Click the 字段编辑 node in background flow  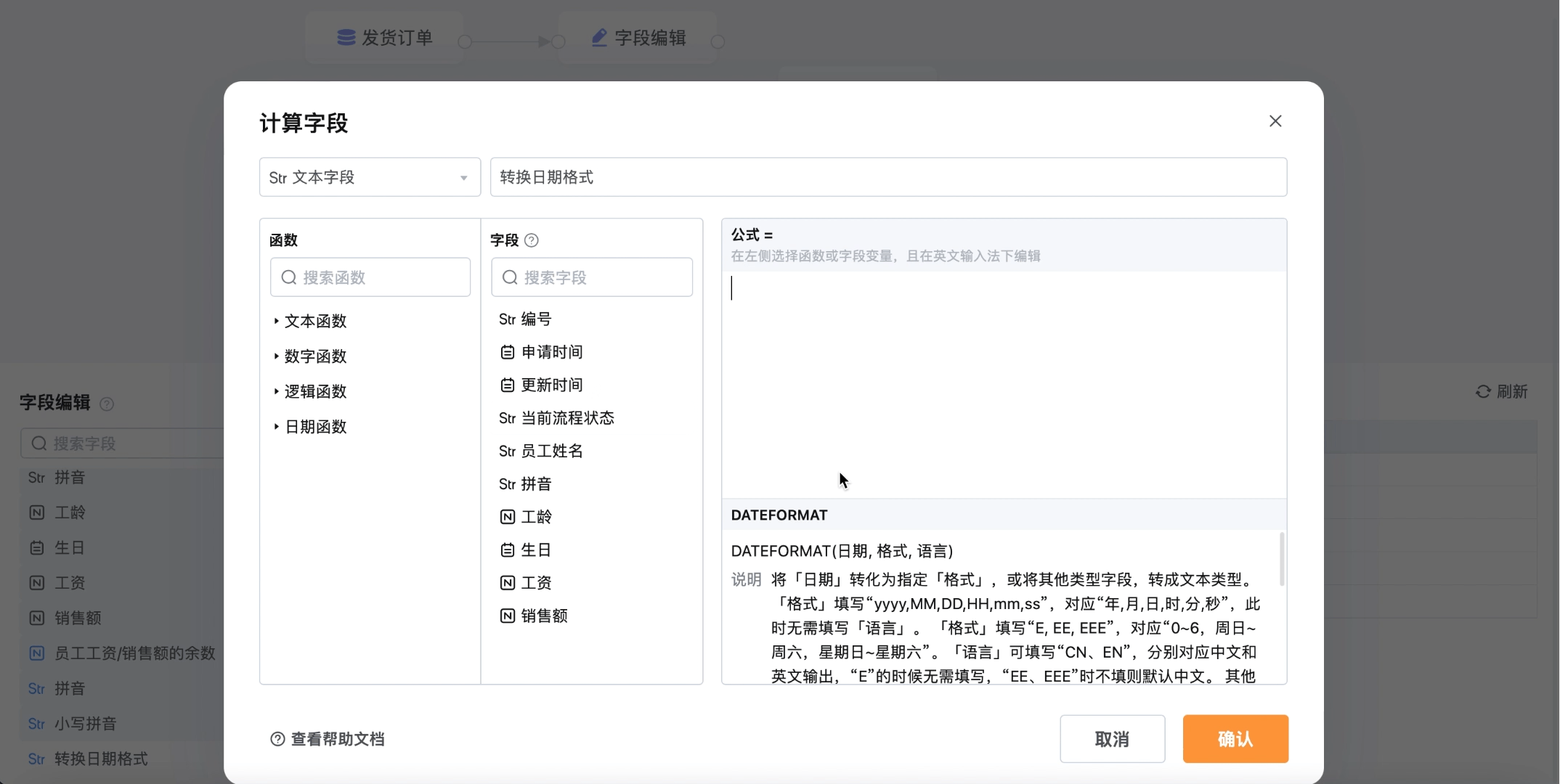point(638,38)
